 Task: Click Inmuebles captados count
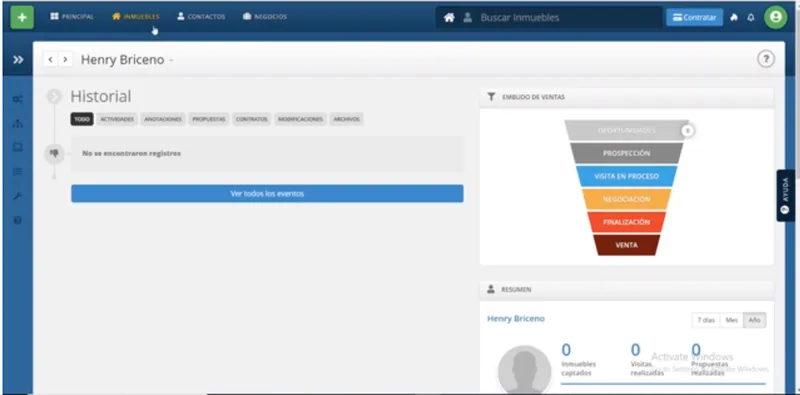(x=566, y=350)
